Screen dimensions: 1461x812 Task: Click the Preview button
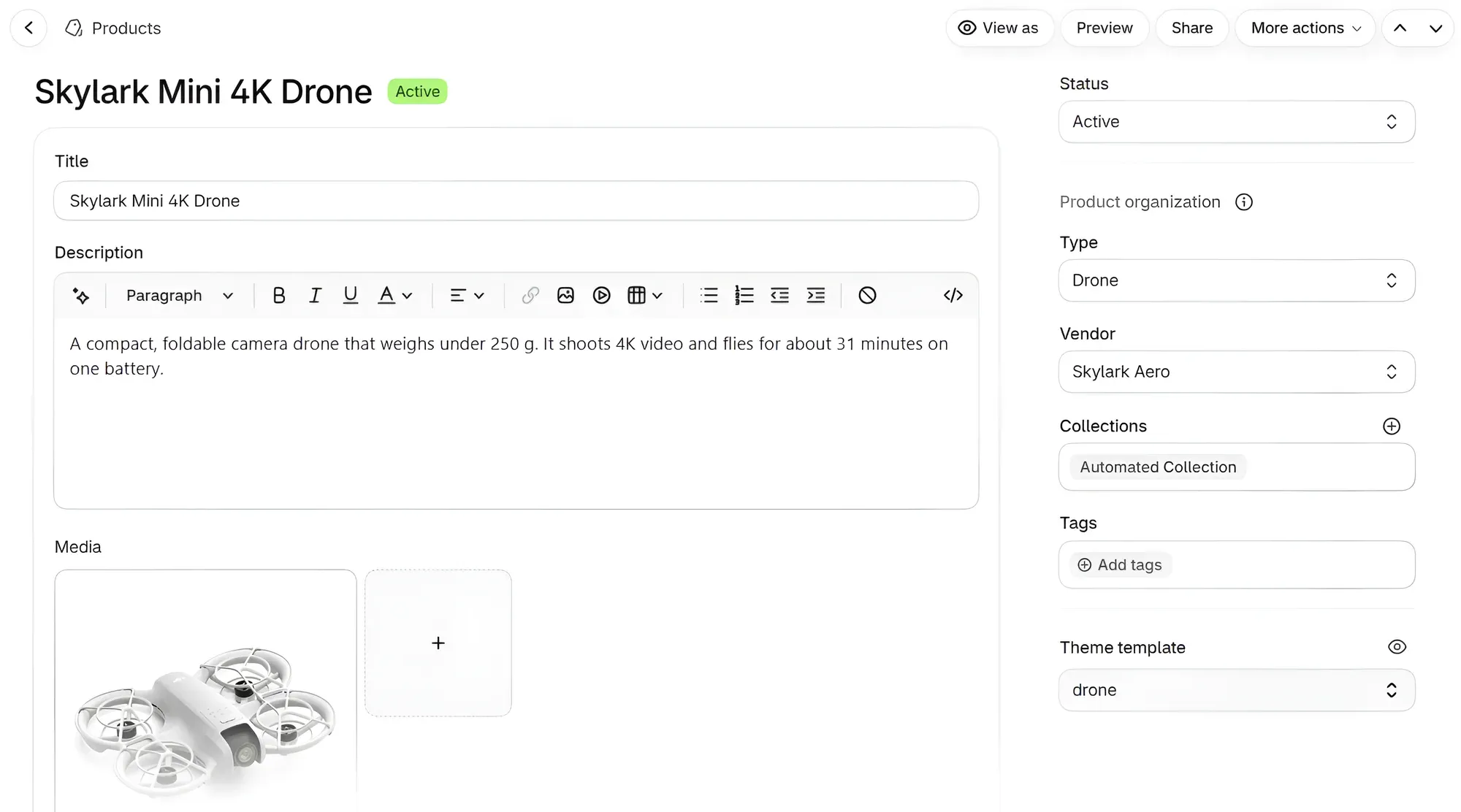coord(1105,28)
